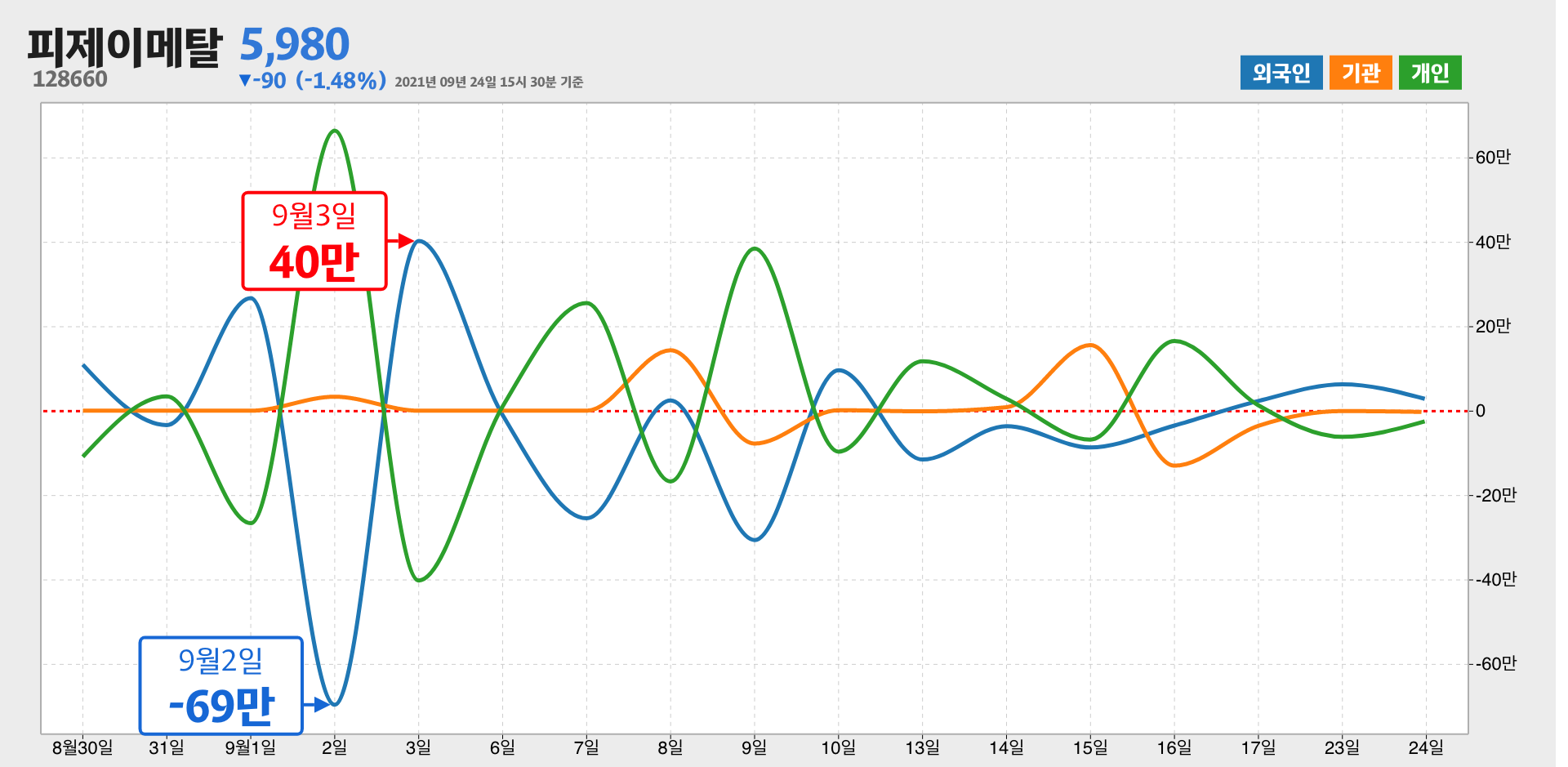Image resolution: width=1568 pixels, height=767 pixels.
Task: Click the y-axis label -20만
Action: pos(1496,495)
